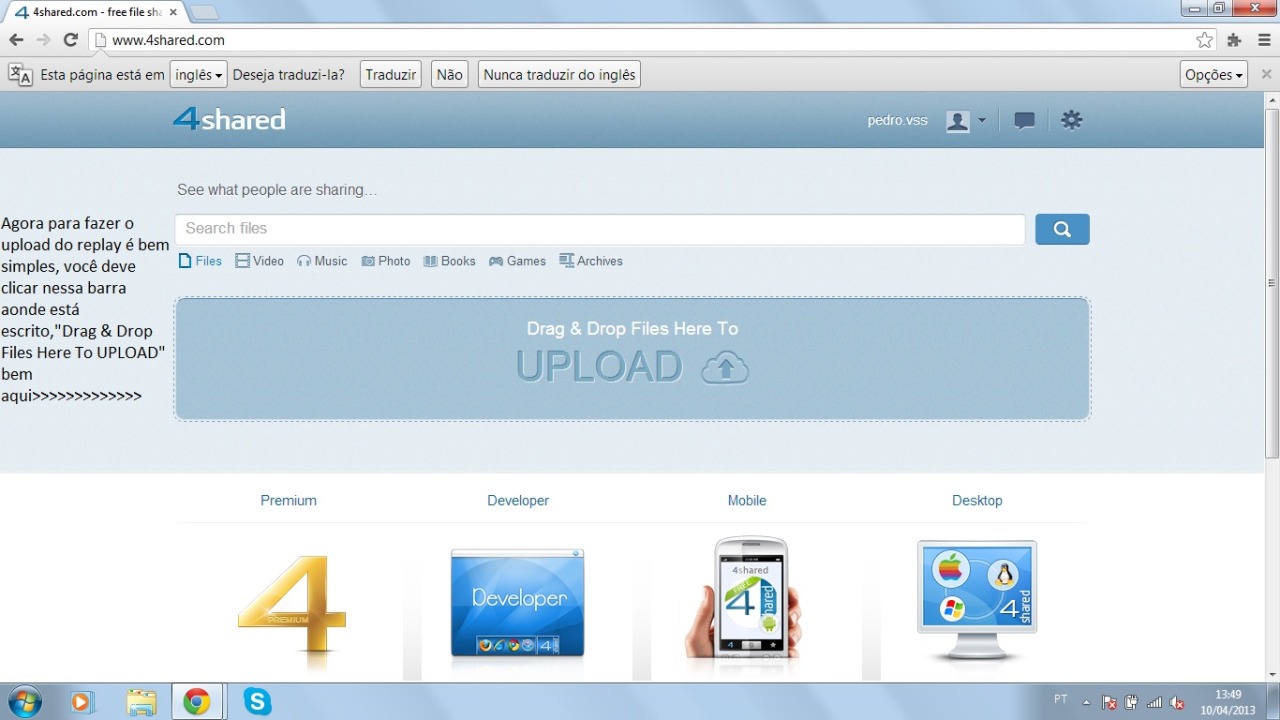
Task: Open the Windows Start button
Action: pyautogui.click(x=23, y=702)
